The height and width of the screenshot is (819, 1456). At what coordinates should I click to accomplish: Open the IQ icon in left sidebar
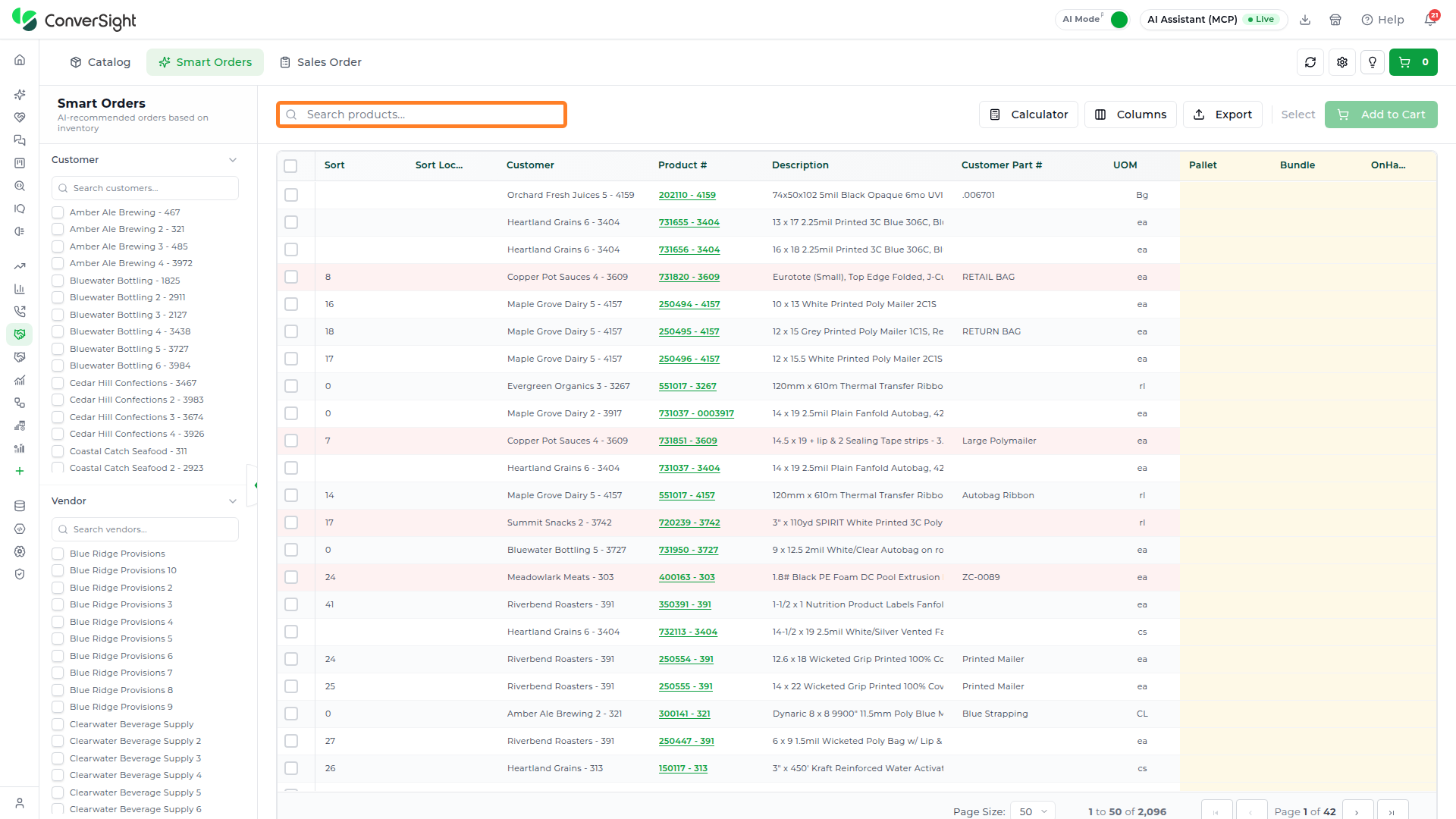20,209
